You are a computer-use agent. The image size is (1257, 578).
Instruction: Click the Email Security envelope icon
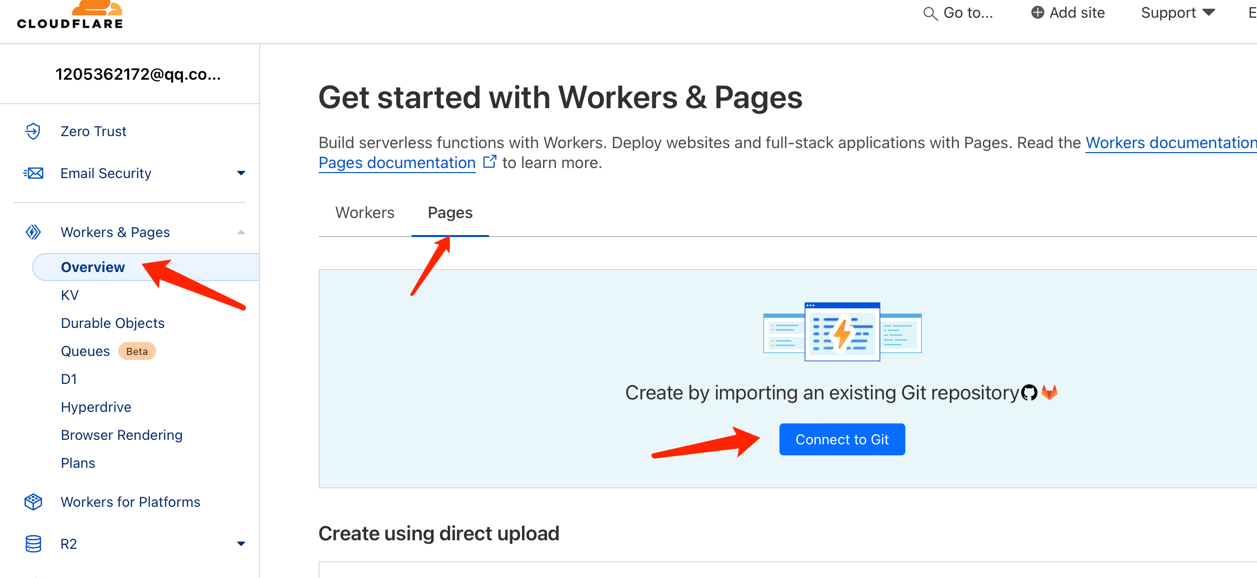pos(33,173)
